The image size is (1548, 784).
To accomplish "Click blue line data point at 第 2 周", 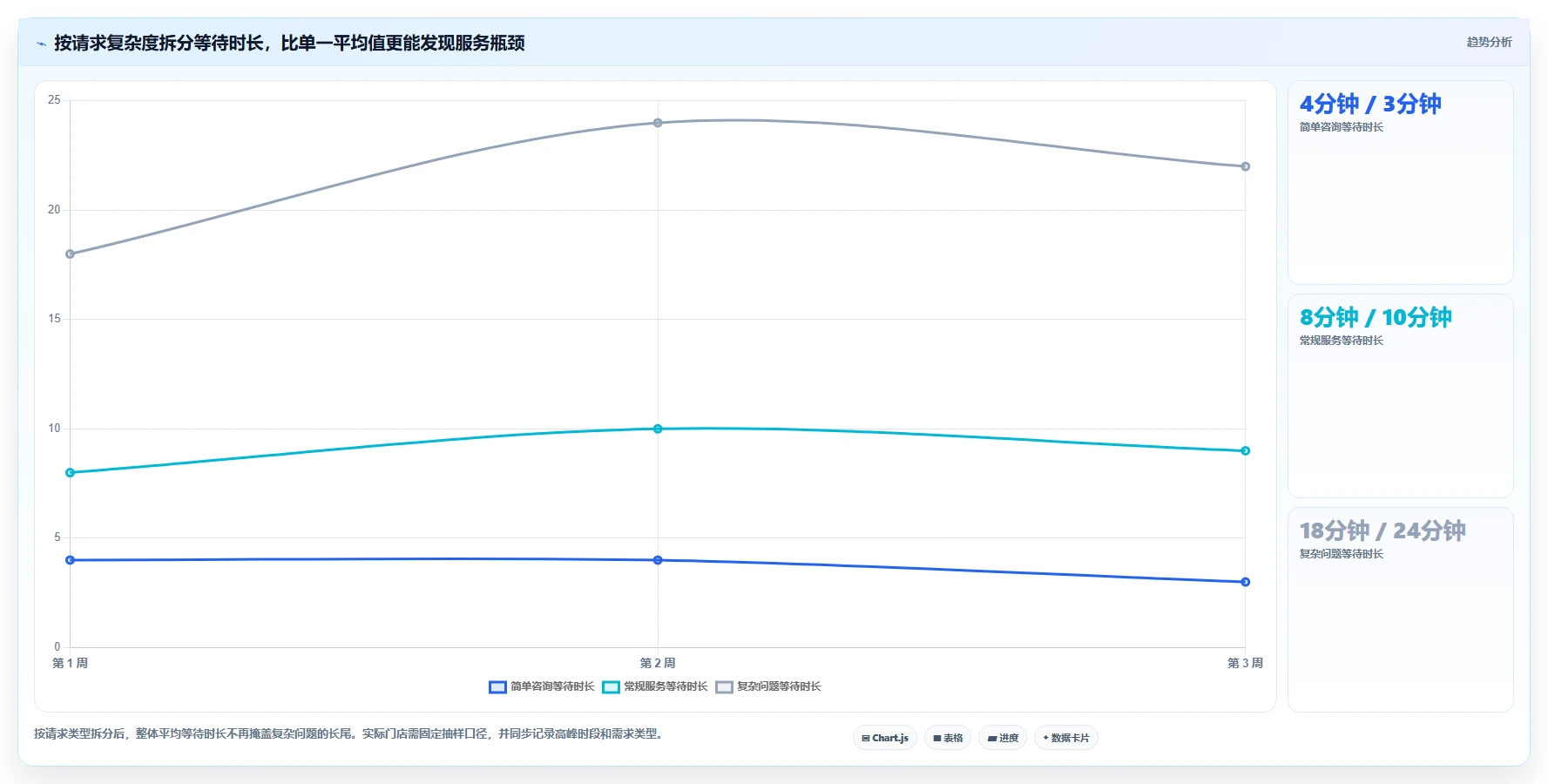I will pyautogui.click(x=658, y=560).
